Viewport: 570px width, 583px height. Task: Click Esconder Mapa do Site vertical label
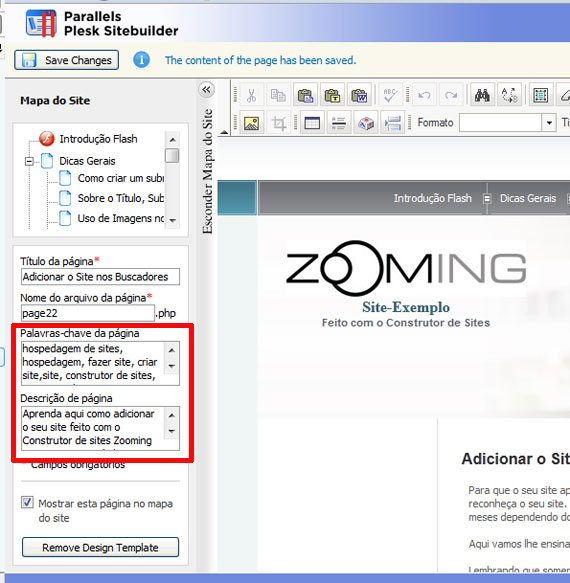pos(207,171)
